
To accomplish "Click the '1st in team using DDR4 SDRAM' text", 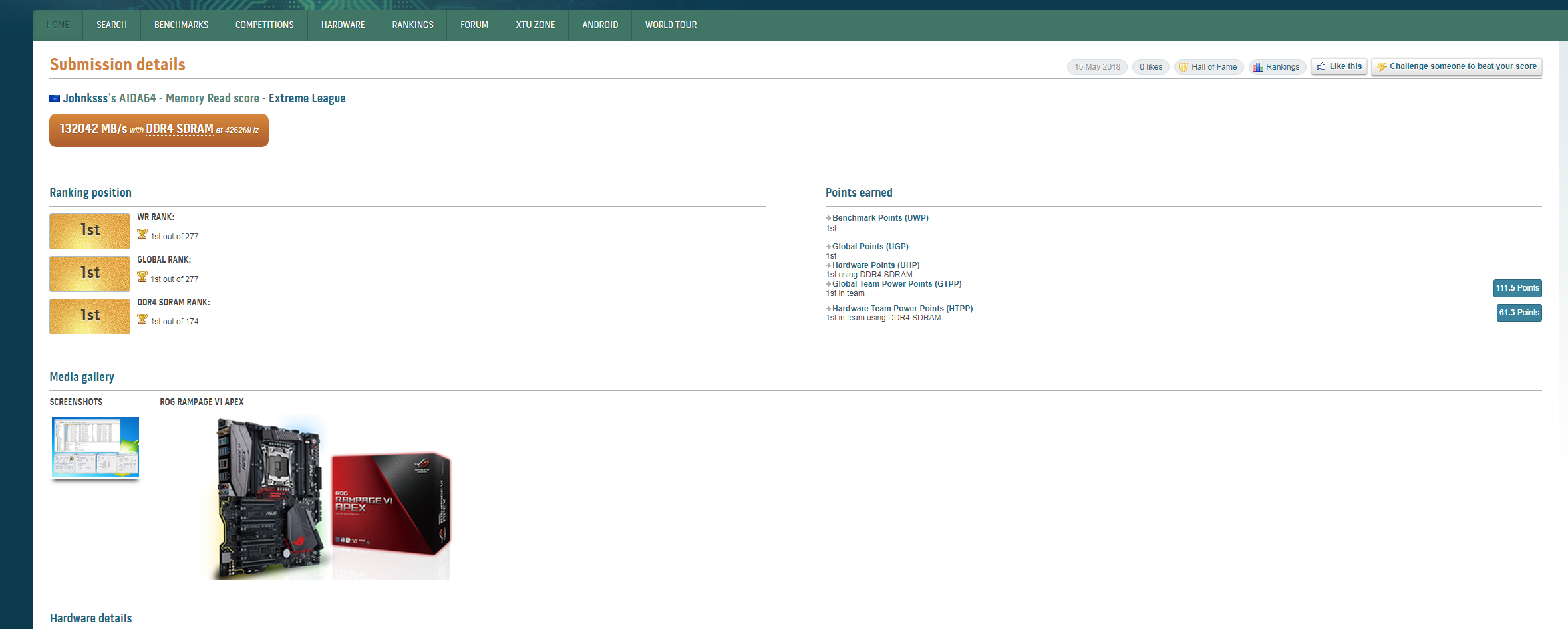I will click(883, 318).
